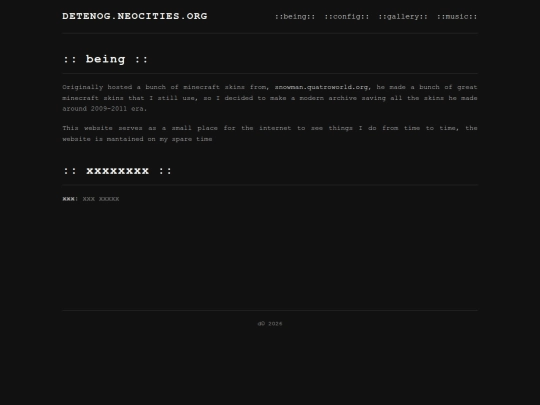Open the ::music:: nav link
The height and width of the screenshot is (405, 540).
(x=457, y=17)
